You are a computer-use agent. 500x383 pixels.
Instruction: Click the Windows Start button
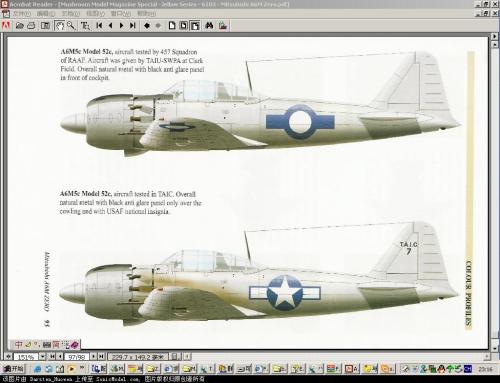(x=14, y=369)
